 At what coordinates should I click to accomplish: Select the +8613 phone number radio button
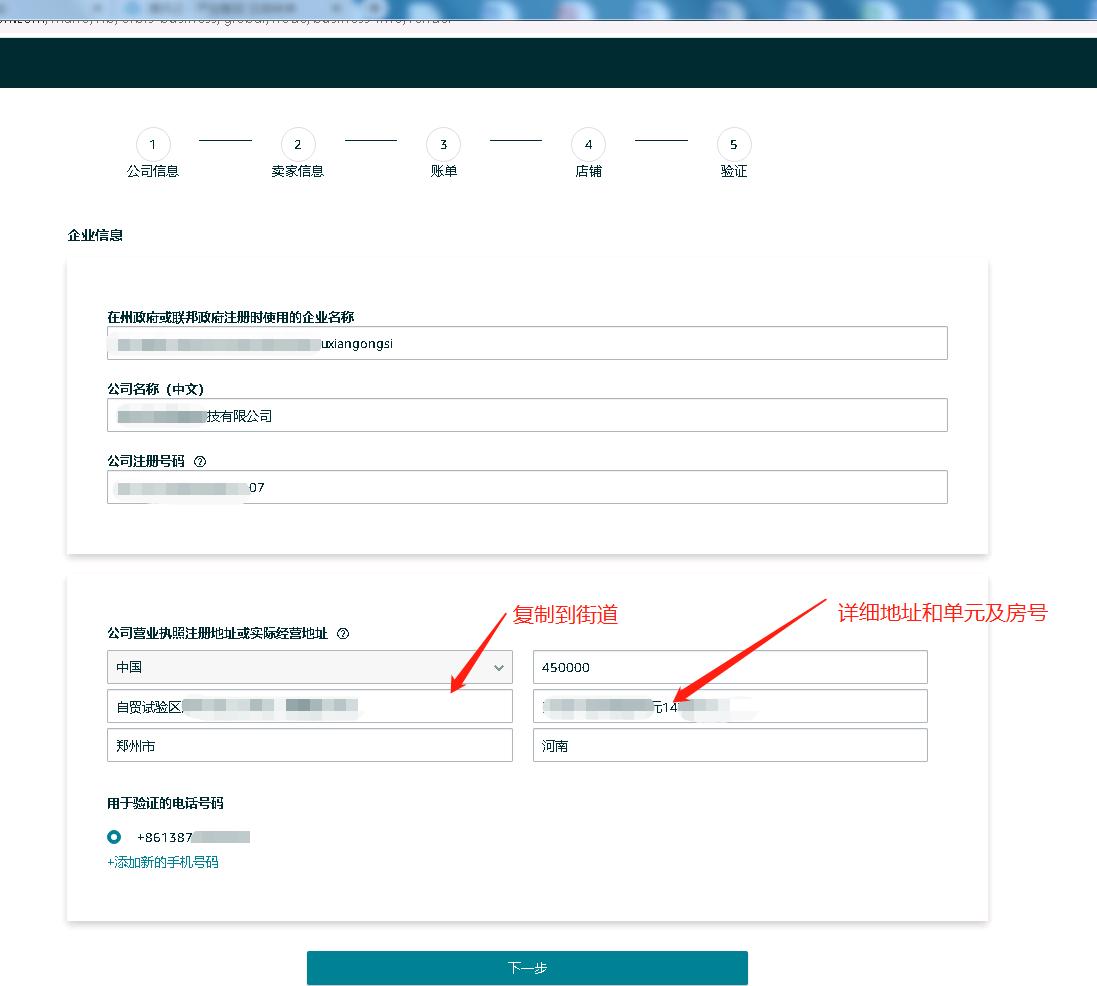click(113, 837)
